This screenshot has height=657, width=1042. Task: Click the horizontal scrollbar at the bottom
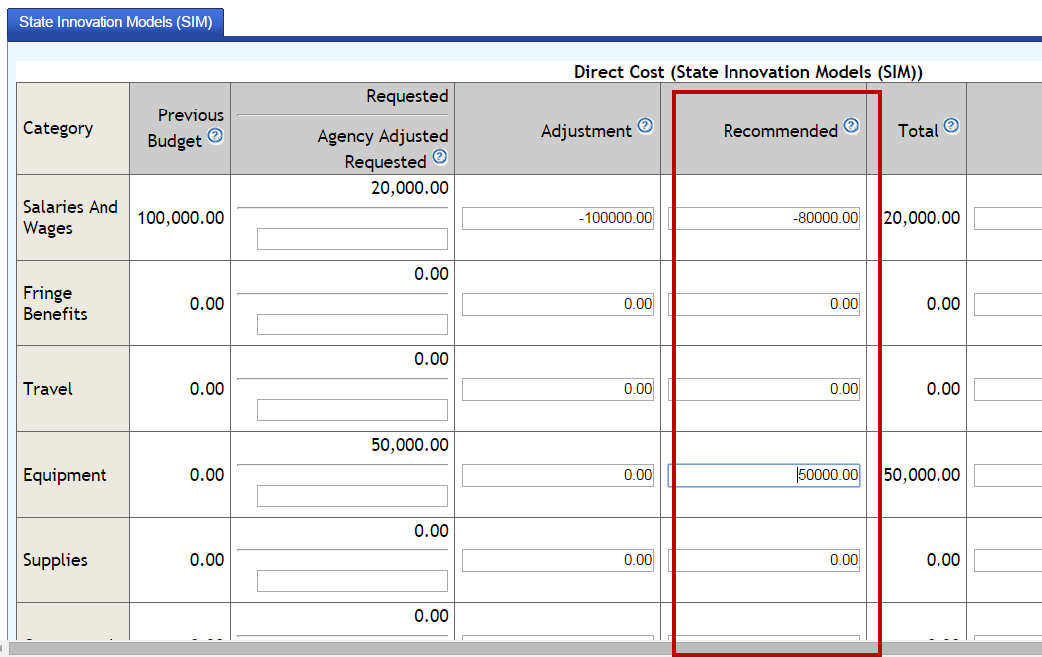coord(500,649)
